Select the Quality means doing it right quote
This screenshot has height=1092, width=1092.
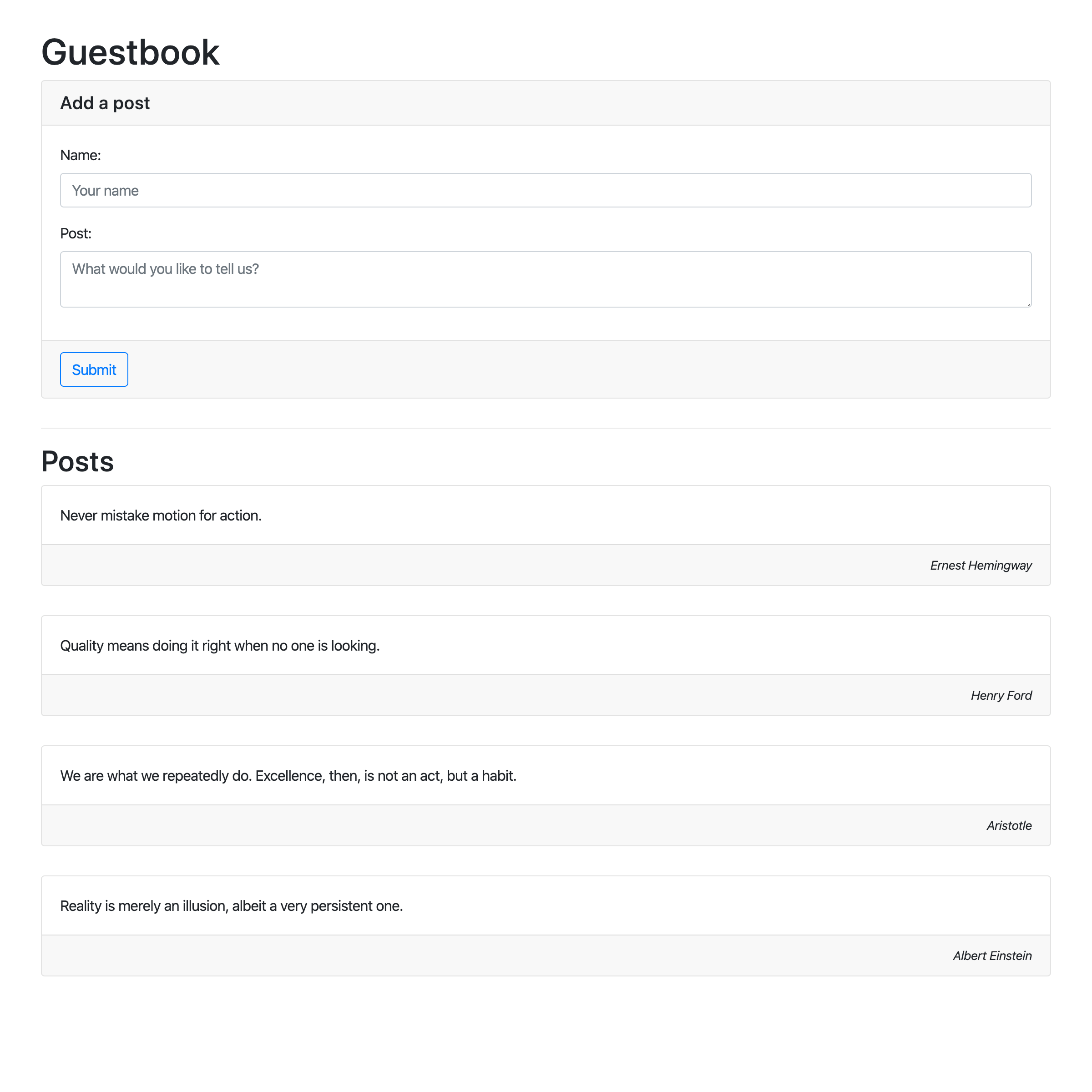click(220, 645)
